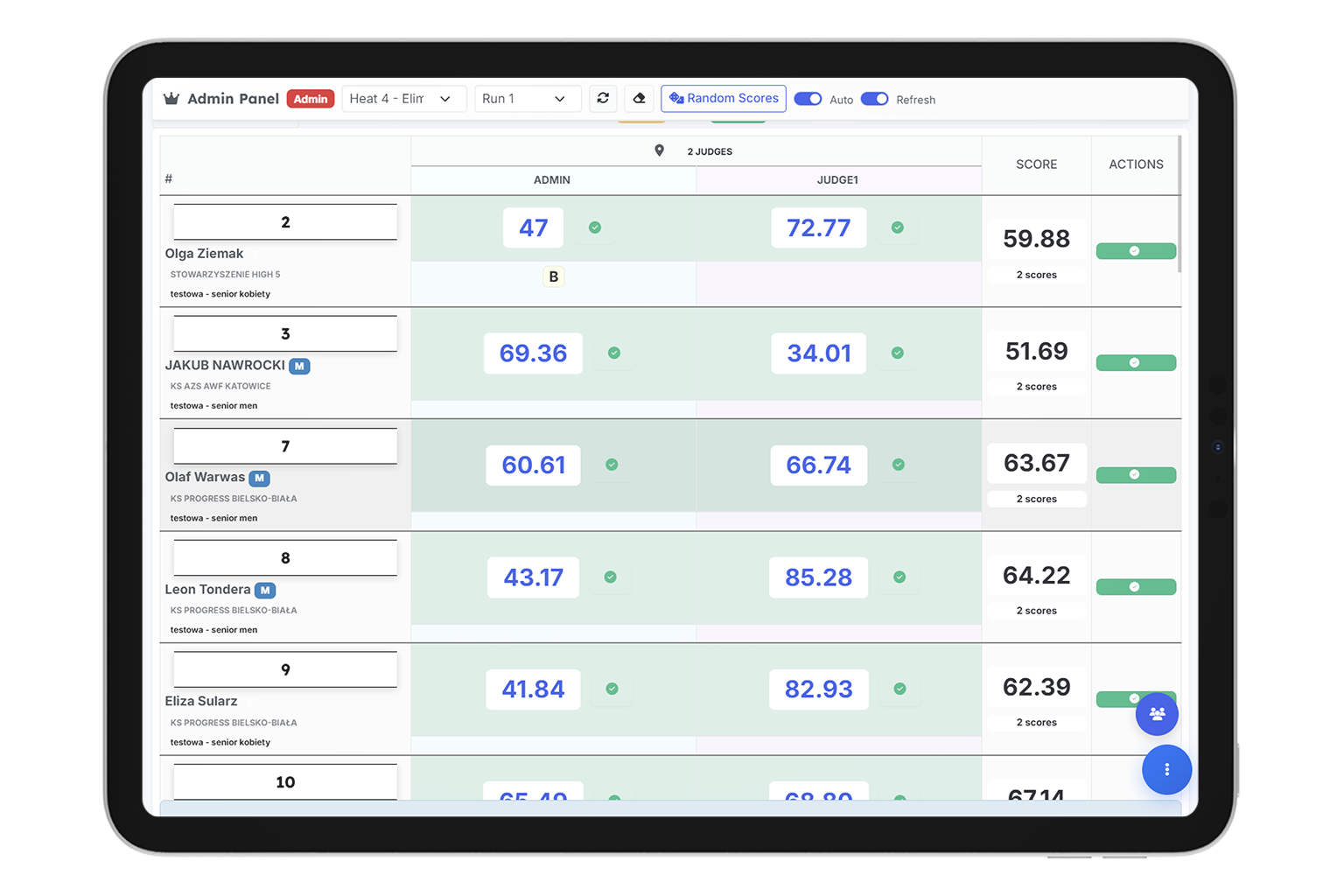The height and width of the screenshot is (896, 1344).
Task: Click the location pin above 2 JUDGES
Action: click(661, 150)
